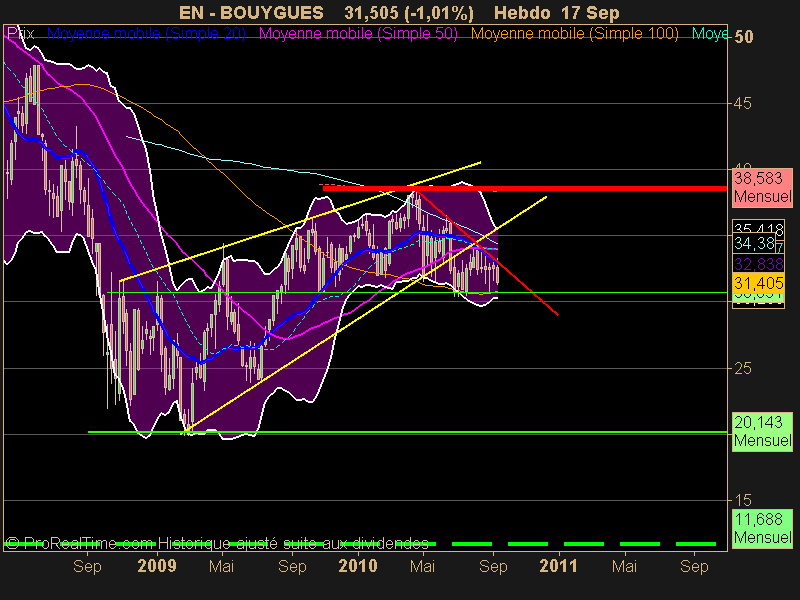Click the purple 32,838 price tag

758,264
